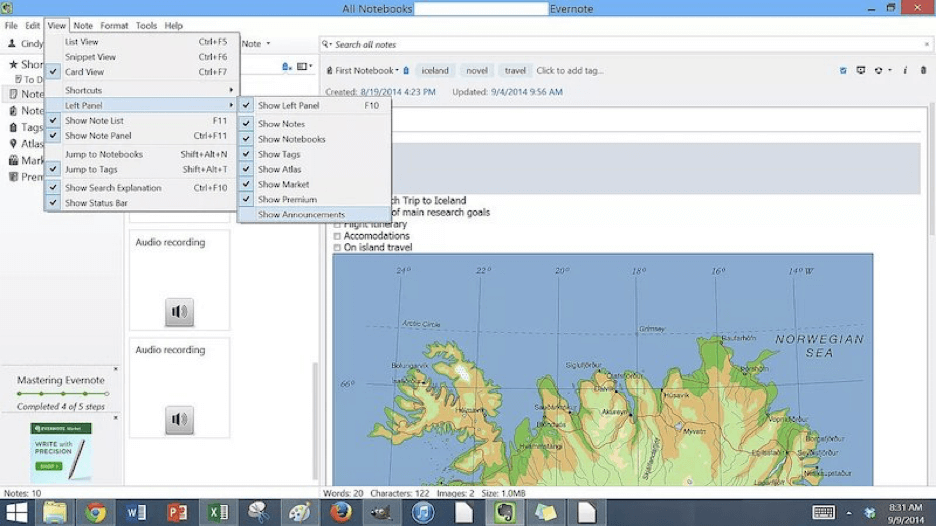Select Show Announcements menu item
The height and width of the screenshot is (526, 936).
click(x=301, y=215)
